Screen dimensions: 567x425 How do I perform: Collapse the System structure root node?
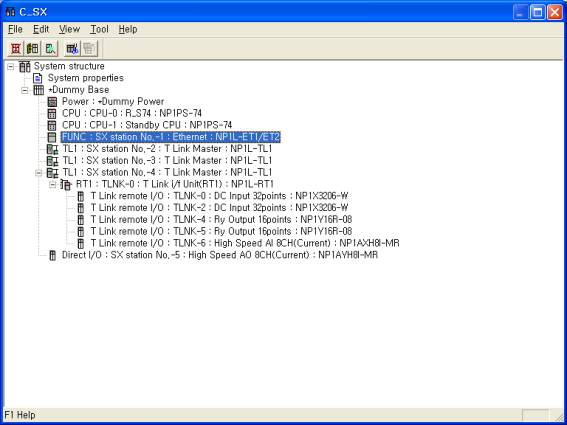coord(11,66)
